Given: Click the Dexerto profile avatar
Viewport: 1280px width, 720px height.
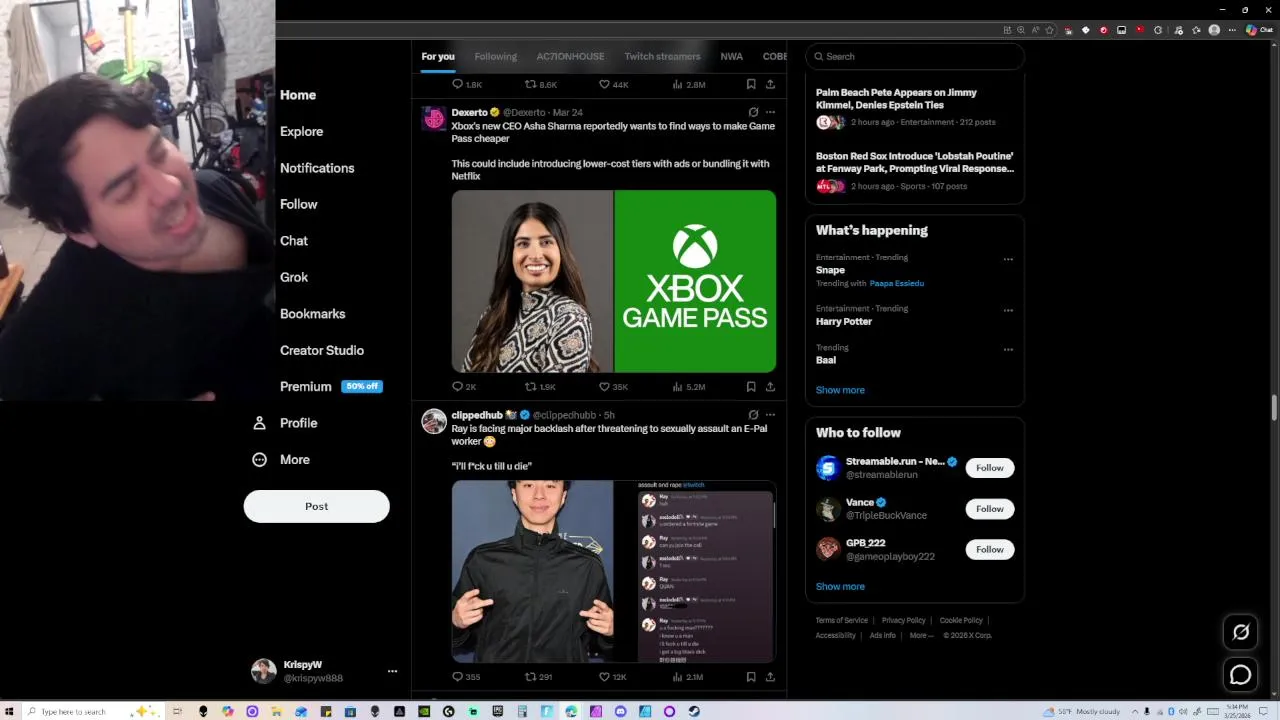Looking at the screenshot, I should pyautogui.click(x=434, y=119).
